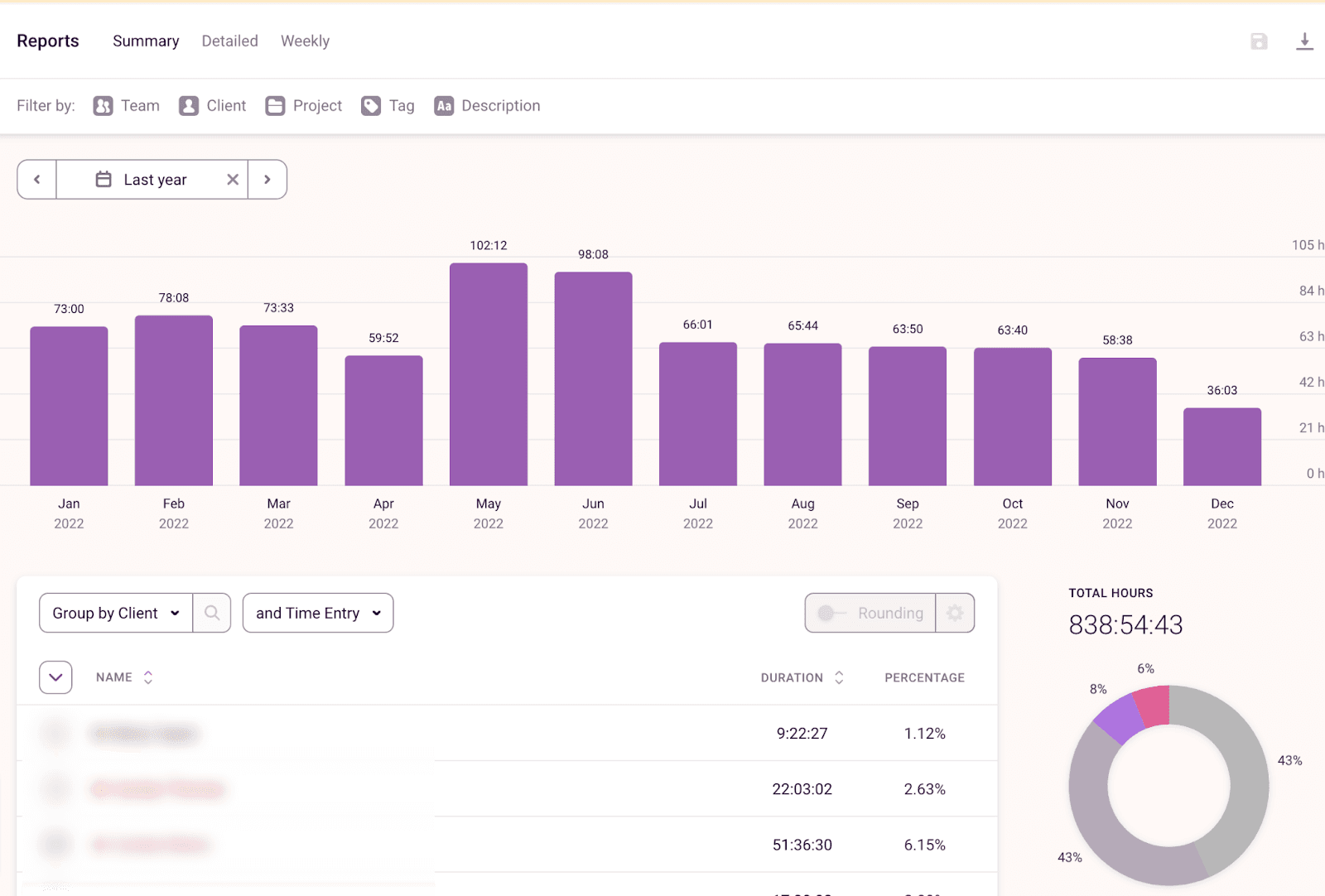This screenshot has width=1325, height=896.
Task: Sort by duration arrows
Action: [x=839, y=677]
